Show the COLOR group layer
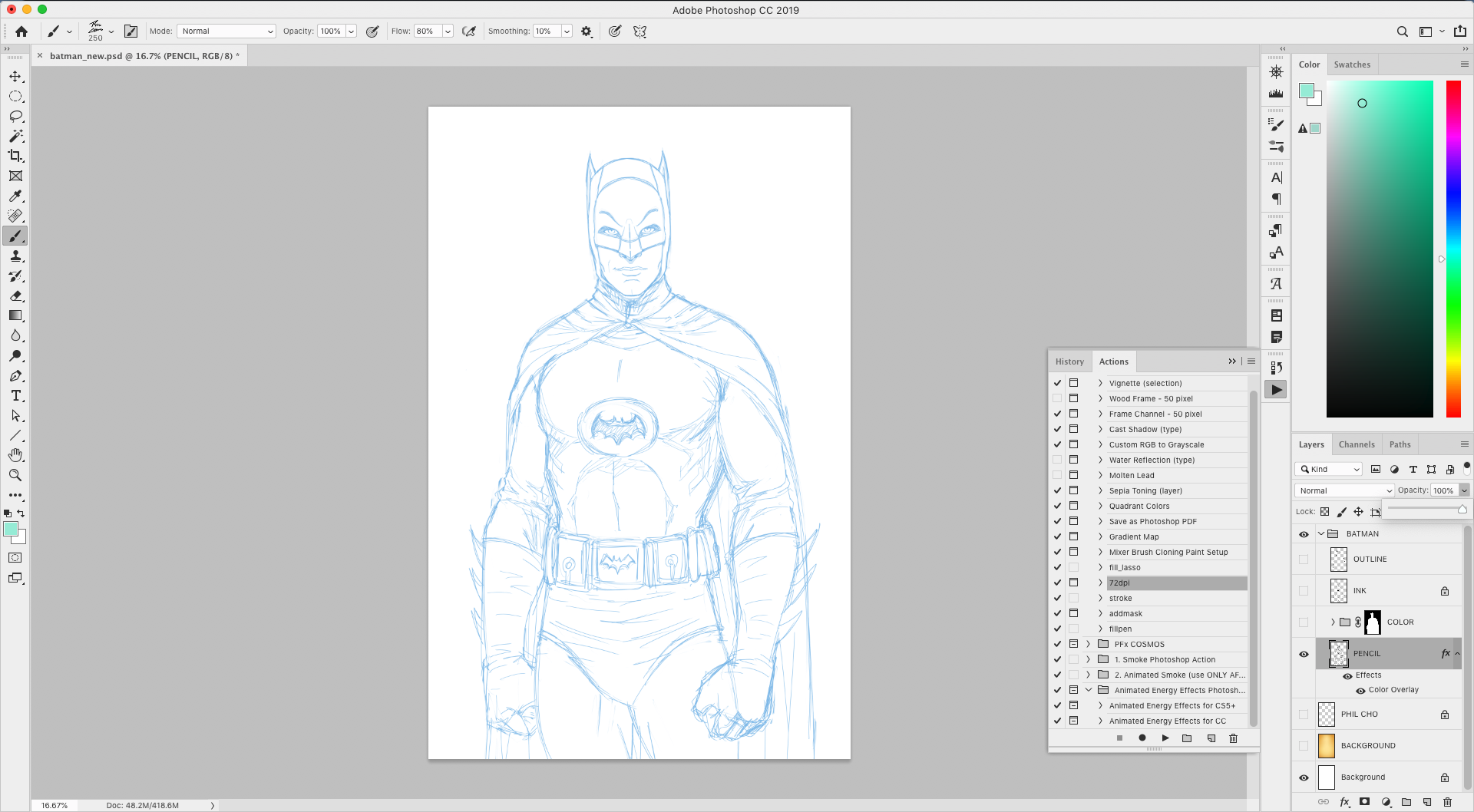Viewport: 1474px width, 812px height. (x=1304, y=622)
